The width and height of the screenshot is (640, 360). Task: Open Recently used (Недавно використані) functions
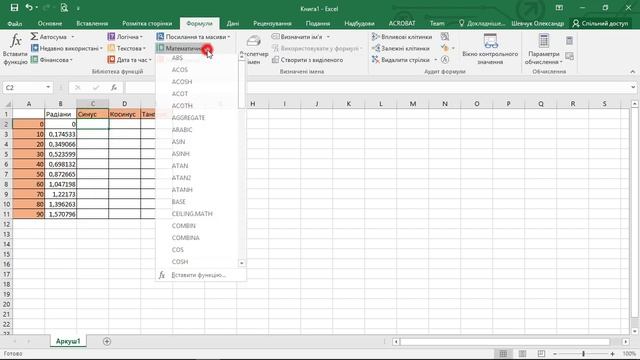coord(67,48)
